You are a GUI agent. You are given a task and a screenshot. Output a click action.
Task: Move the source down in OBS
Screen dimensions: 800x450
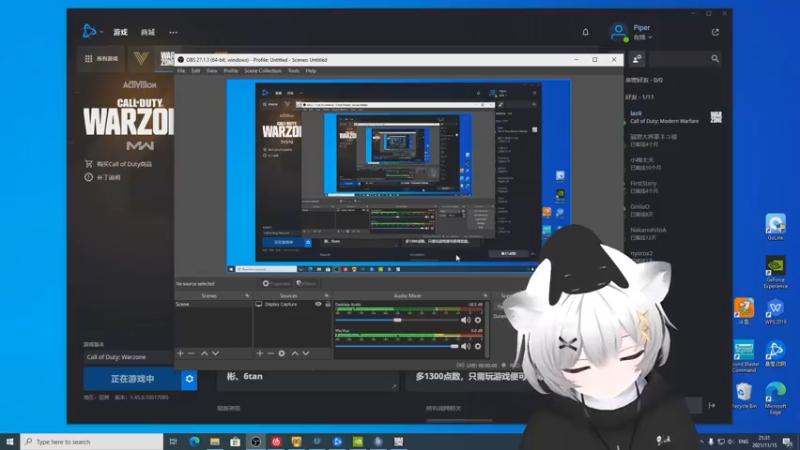(x=306, y=353)
